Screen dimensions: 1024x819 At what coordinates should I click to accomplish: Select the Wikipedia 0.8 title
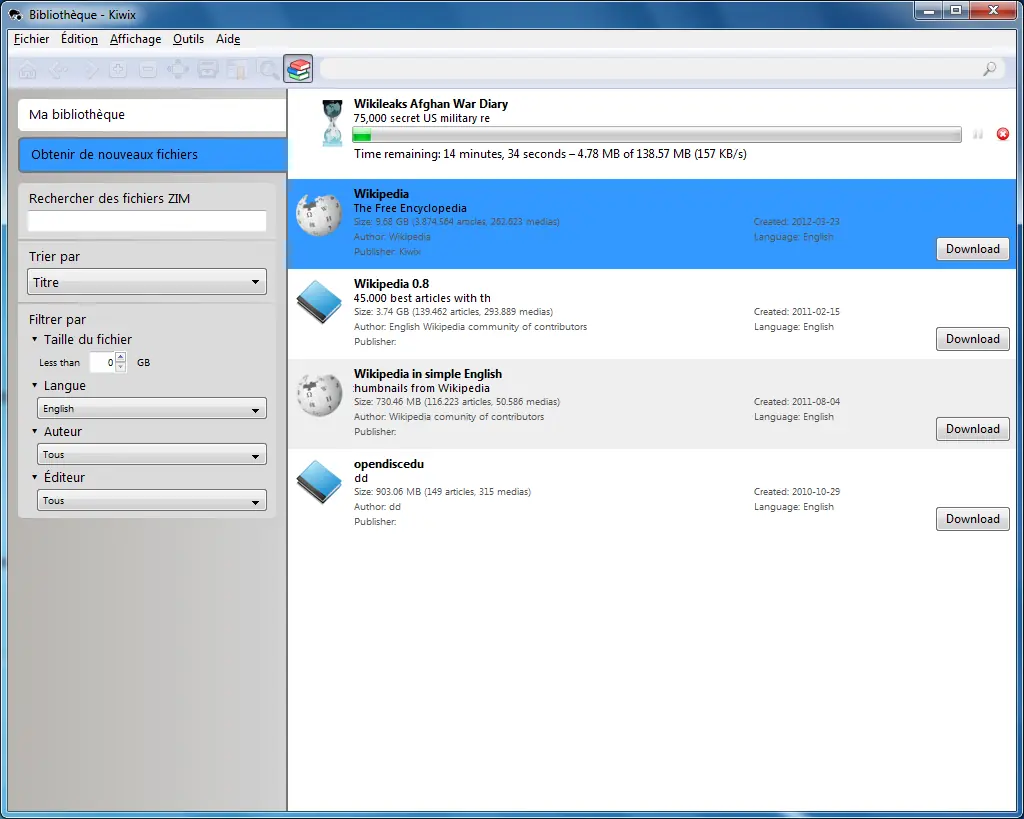[391, 283]
